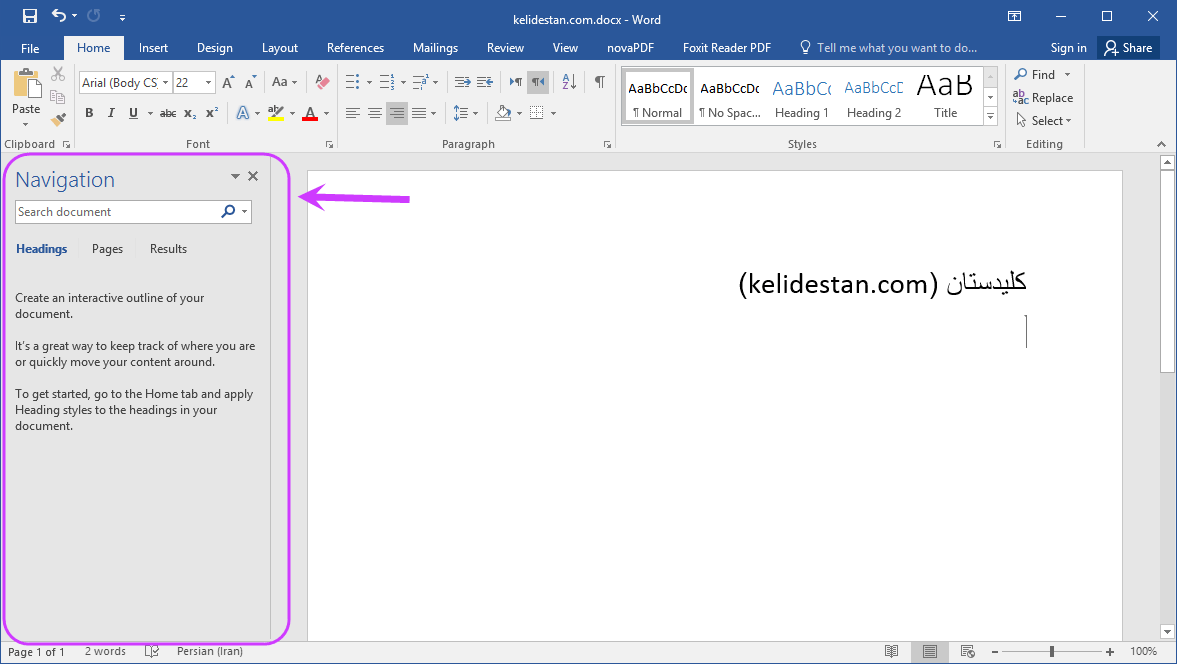Click the Replace button
The height and width of the screenshot is (664, 1177).
(x=1043, y=98)
